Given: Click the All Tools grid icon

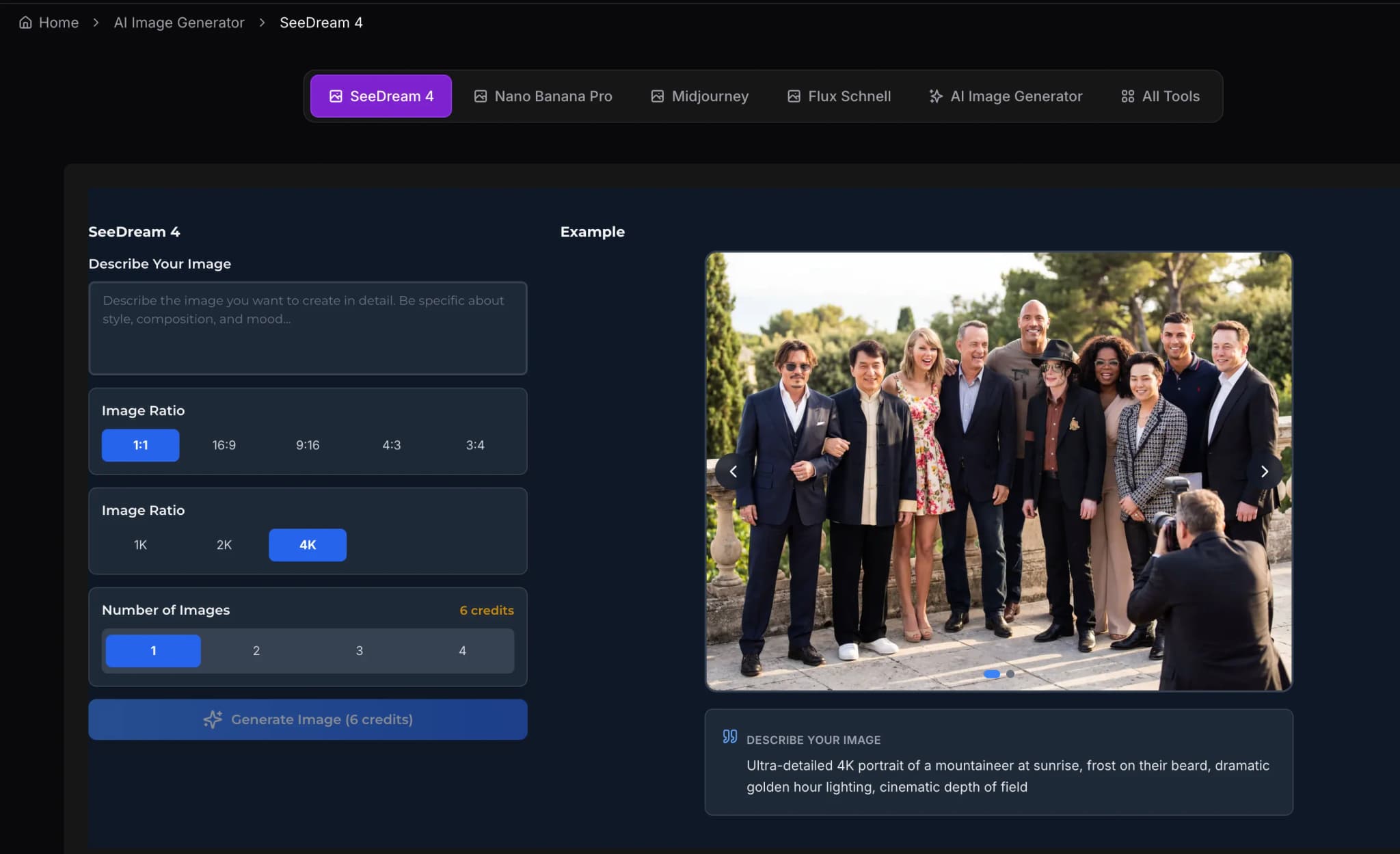Looking at the screenshot, I should (x=1128, y=96).
